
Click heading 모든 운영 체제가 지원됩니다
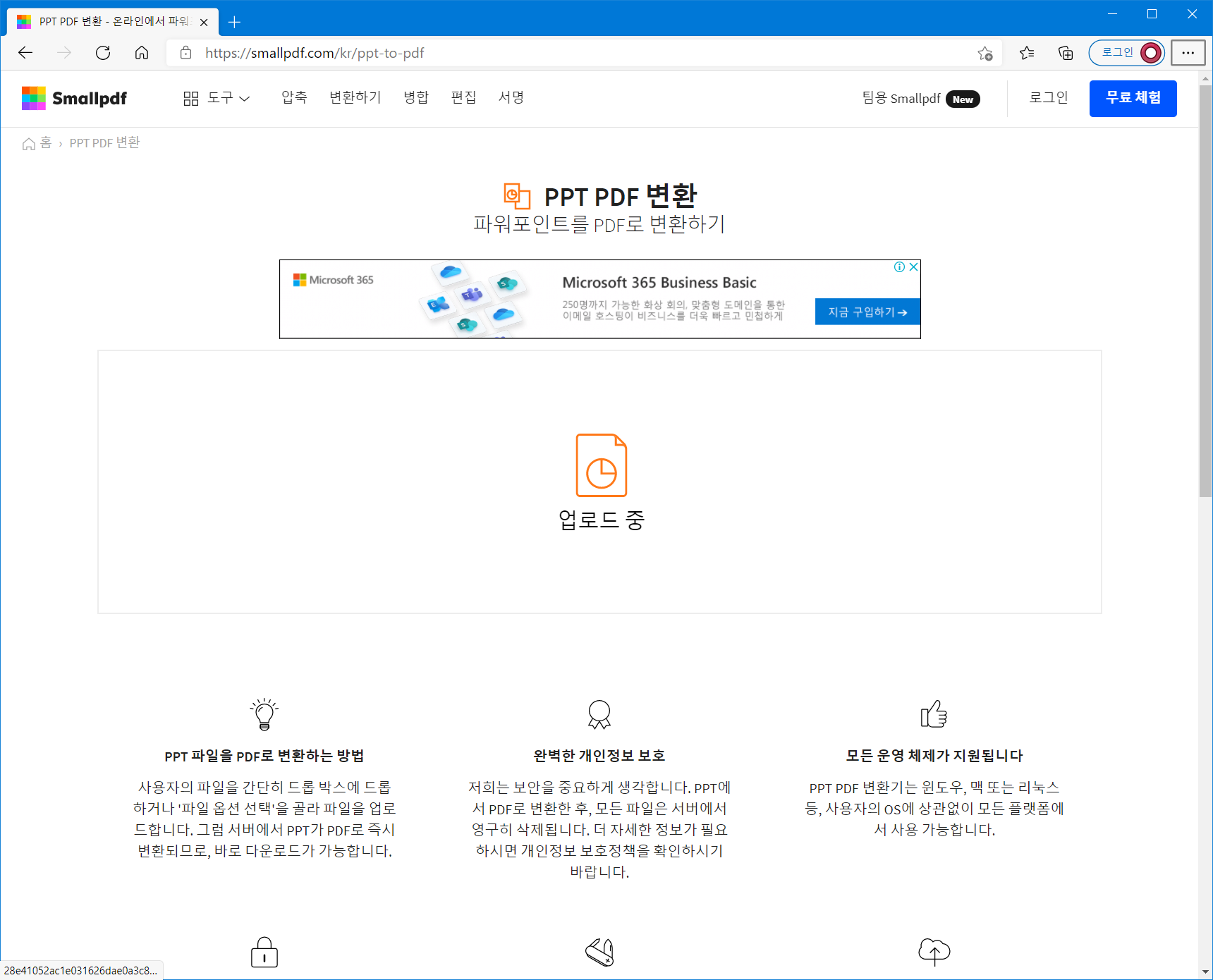[x=934, y=756]
